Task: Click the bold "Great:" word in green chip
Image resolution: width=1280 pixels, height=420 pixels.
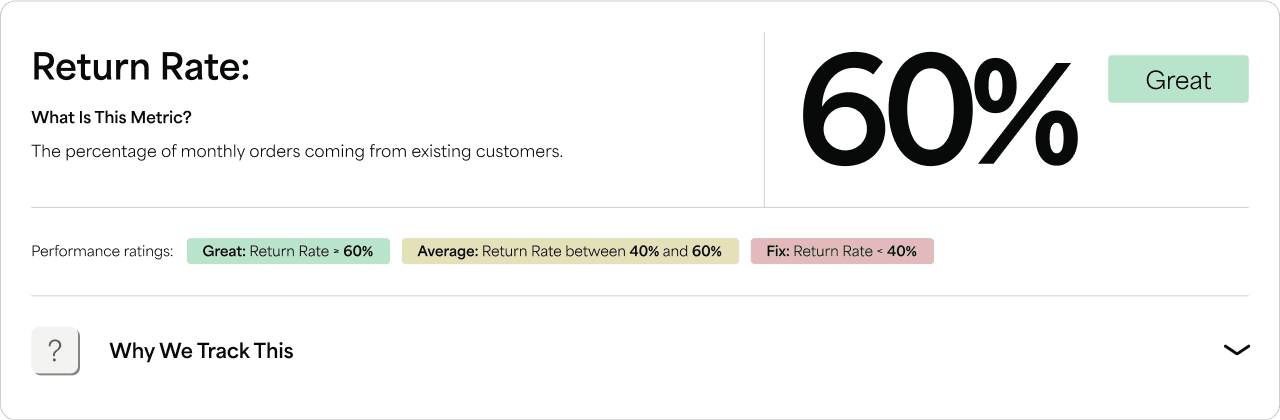Action: coord(224,252)
